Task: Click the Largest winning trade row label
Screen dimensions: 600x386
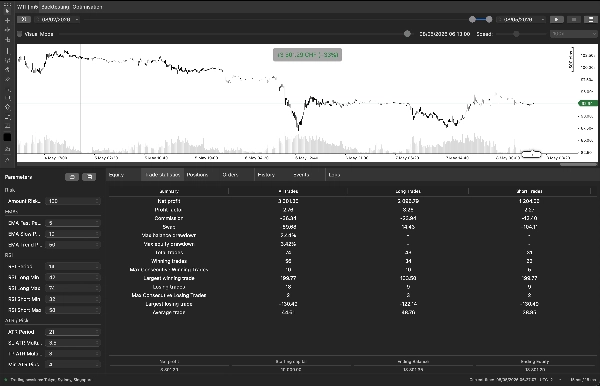Action: [x=169, y=278]
